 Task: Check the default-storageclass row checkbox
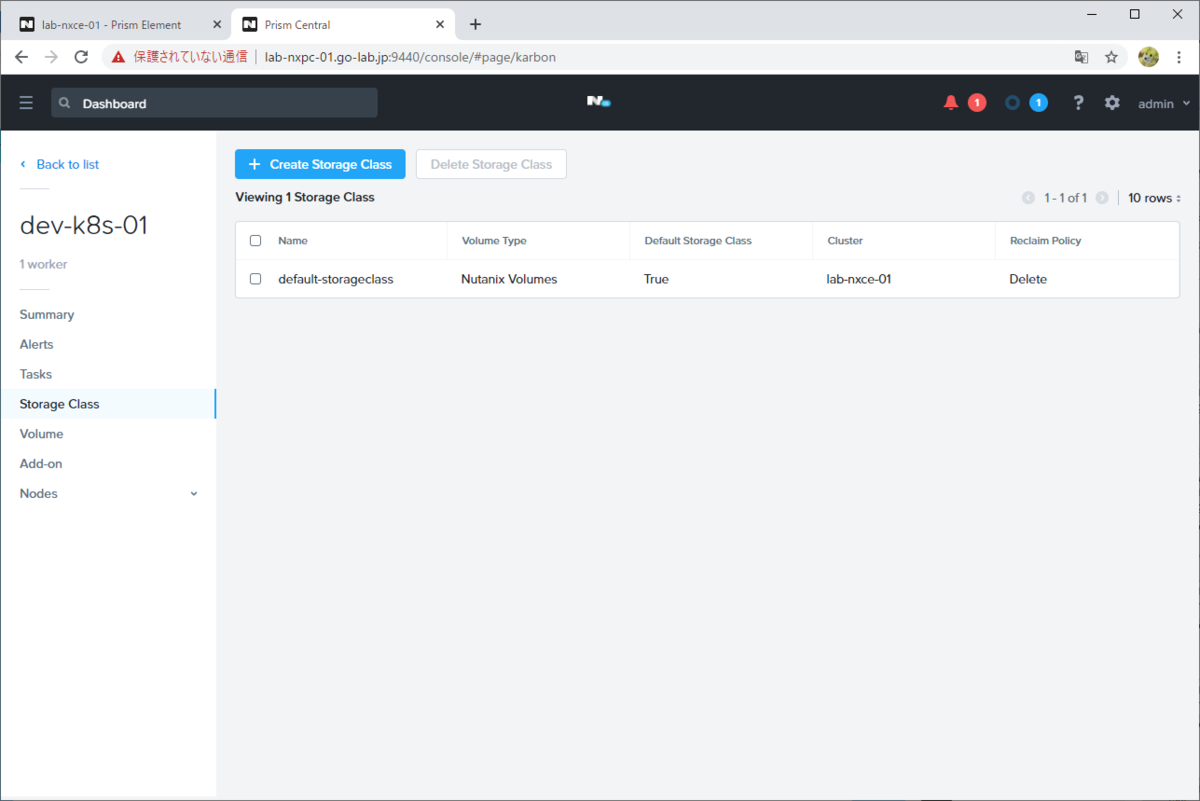(255, 279)
